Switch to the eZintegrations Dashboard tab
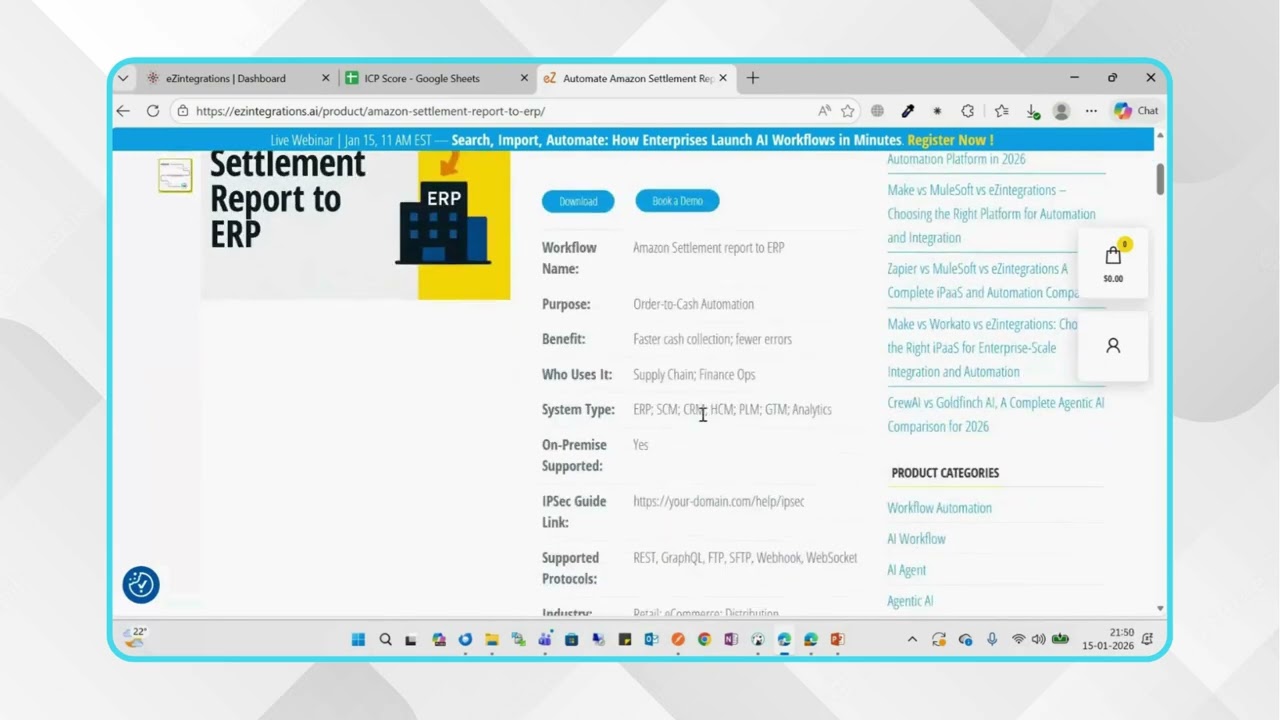Screen dimensions: 1280x720 [226, 78]
